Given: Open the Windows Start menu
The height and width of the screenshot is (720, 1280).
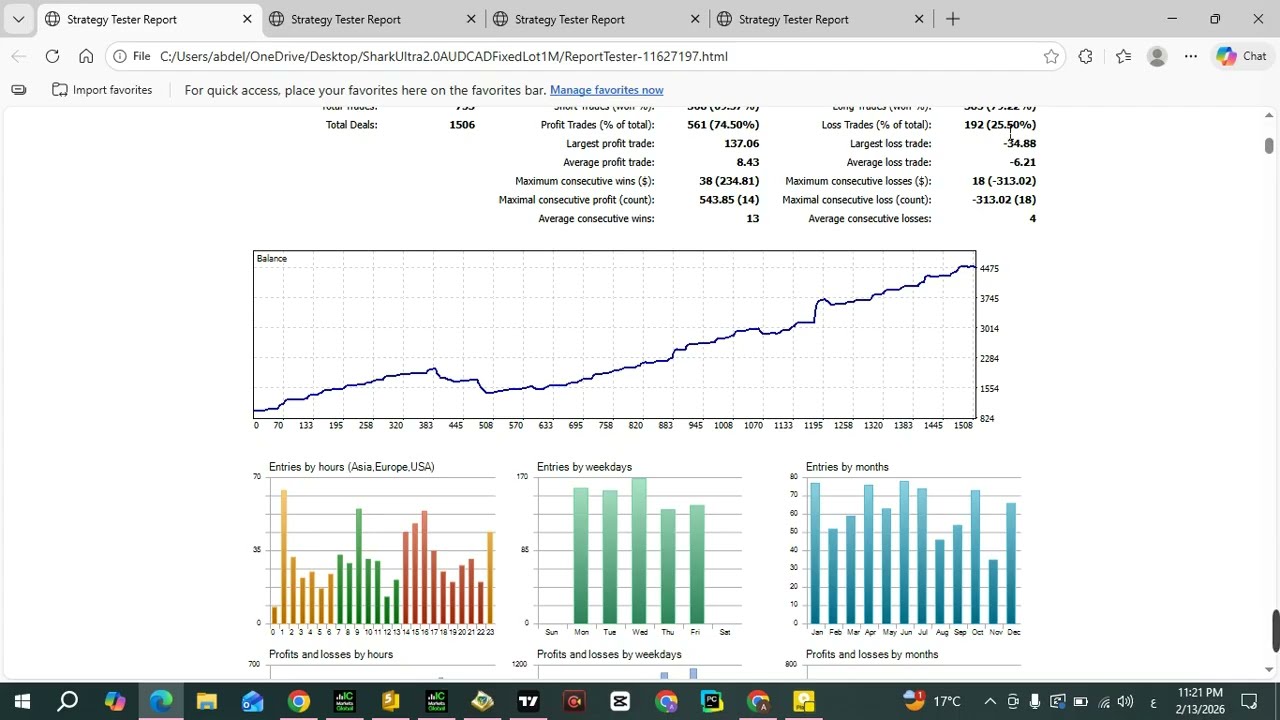Looking at the screenshot, I should 22,701.
